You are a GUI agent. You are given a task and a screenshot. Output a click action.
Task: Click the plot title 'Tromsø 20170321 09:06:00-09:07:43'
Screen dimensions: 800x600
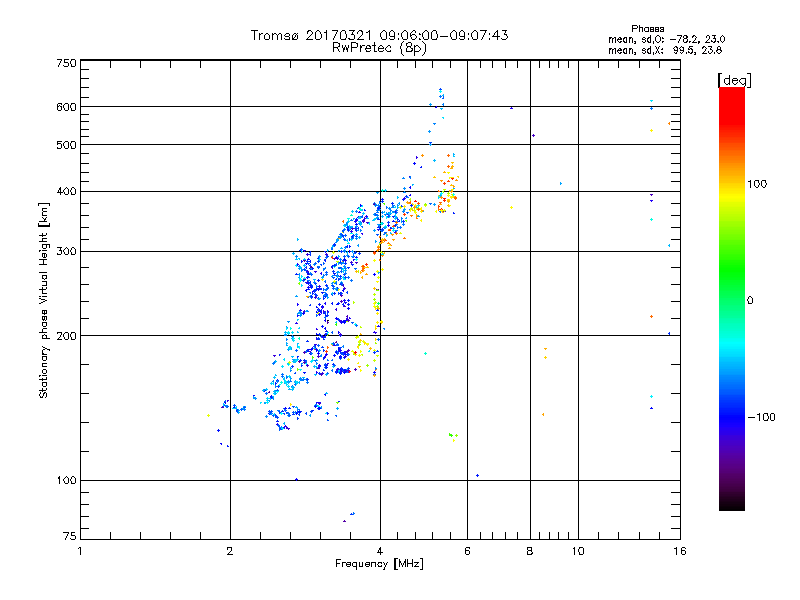pos(379,35)
